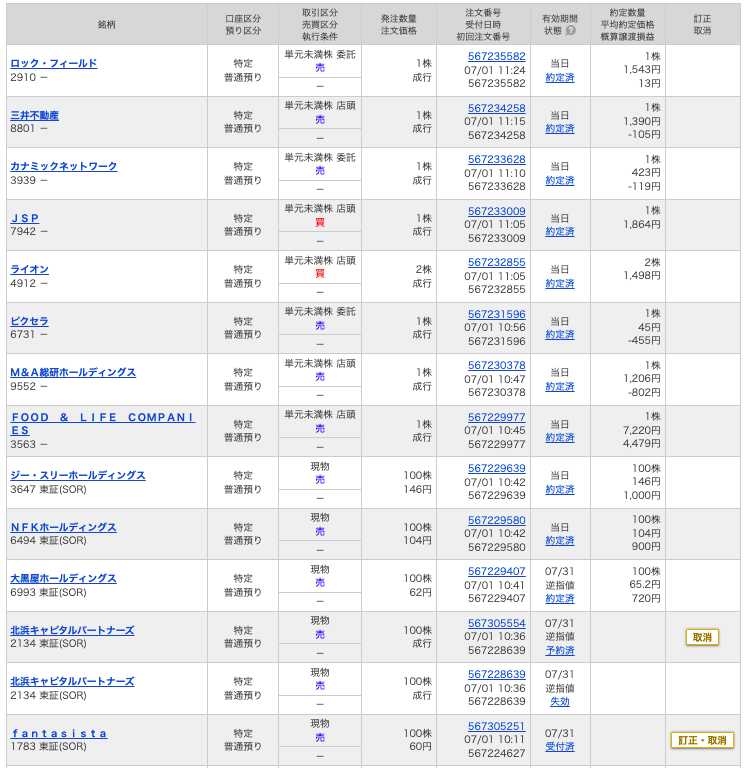
Task: Open order number 567228639 link
Action: tap(496, 674)
